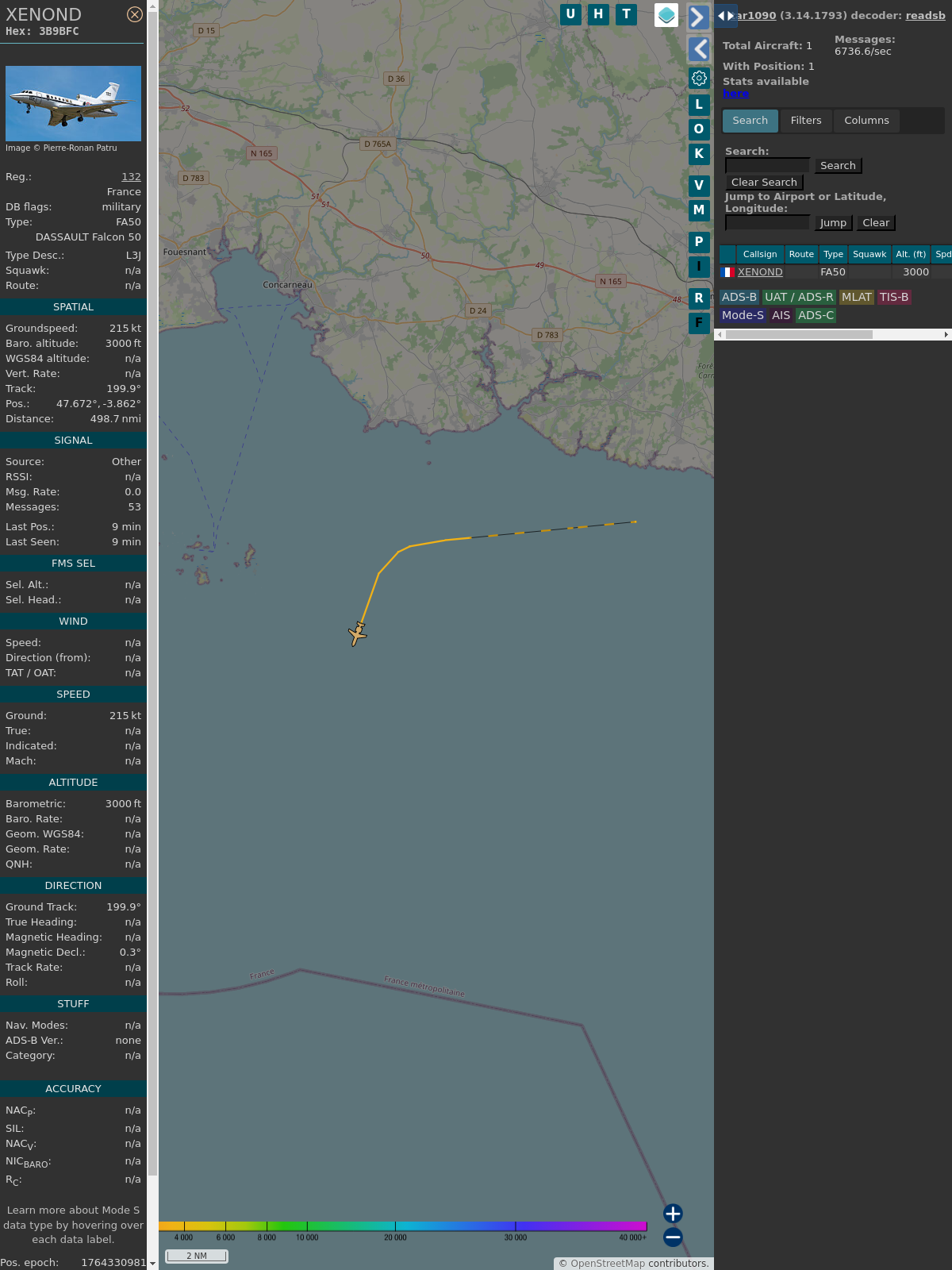952x1270 pixels.
Task: Toggle the O map button
Action: coord(699,129)
